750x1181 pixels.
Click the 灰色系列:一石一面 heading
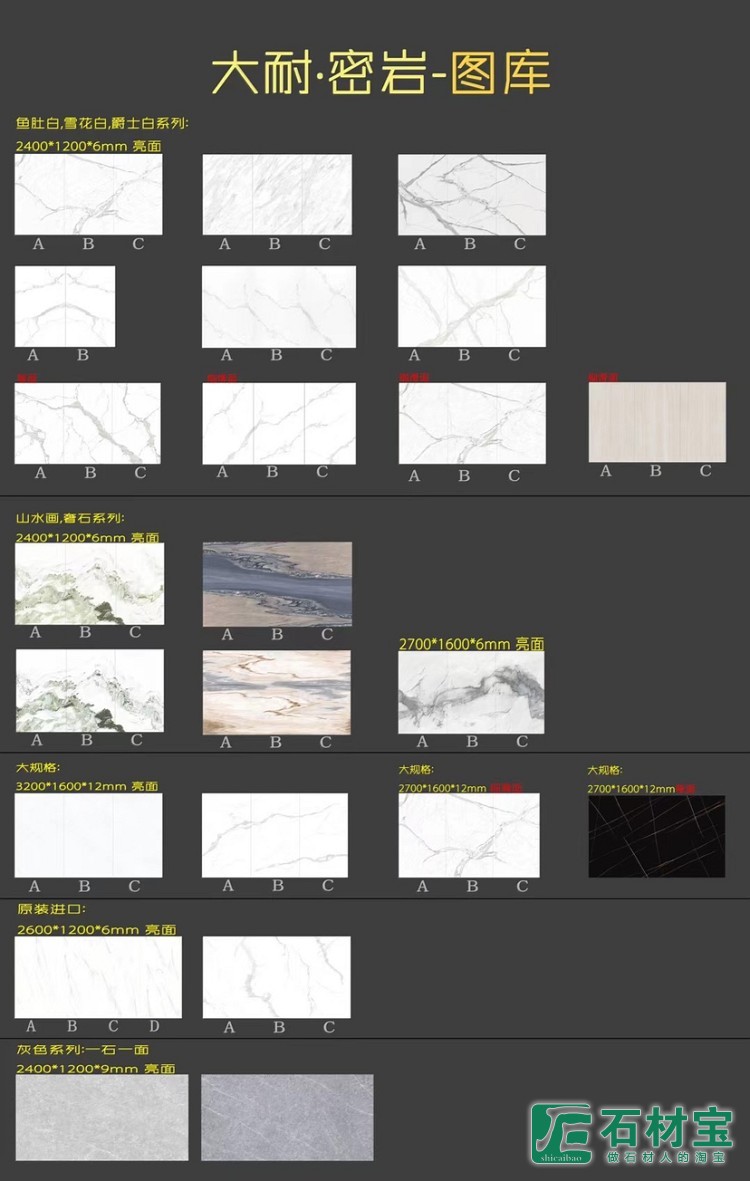tap(82, 1050)
